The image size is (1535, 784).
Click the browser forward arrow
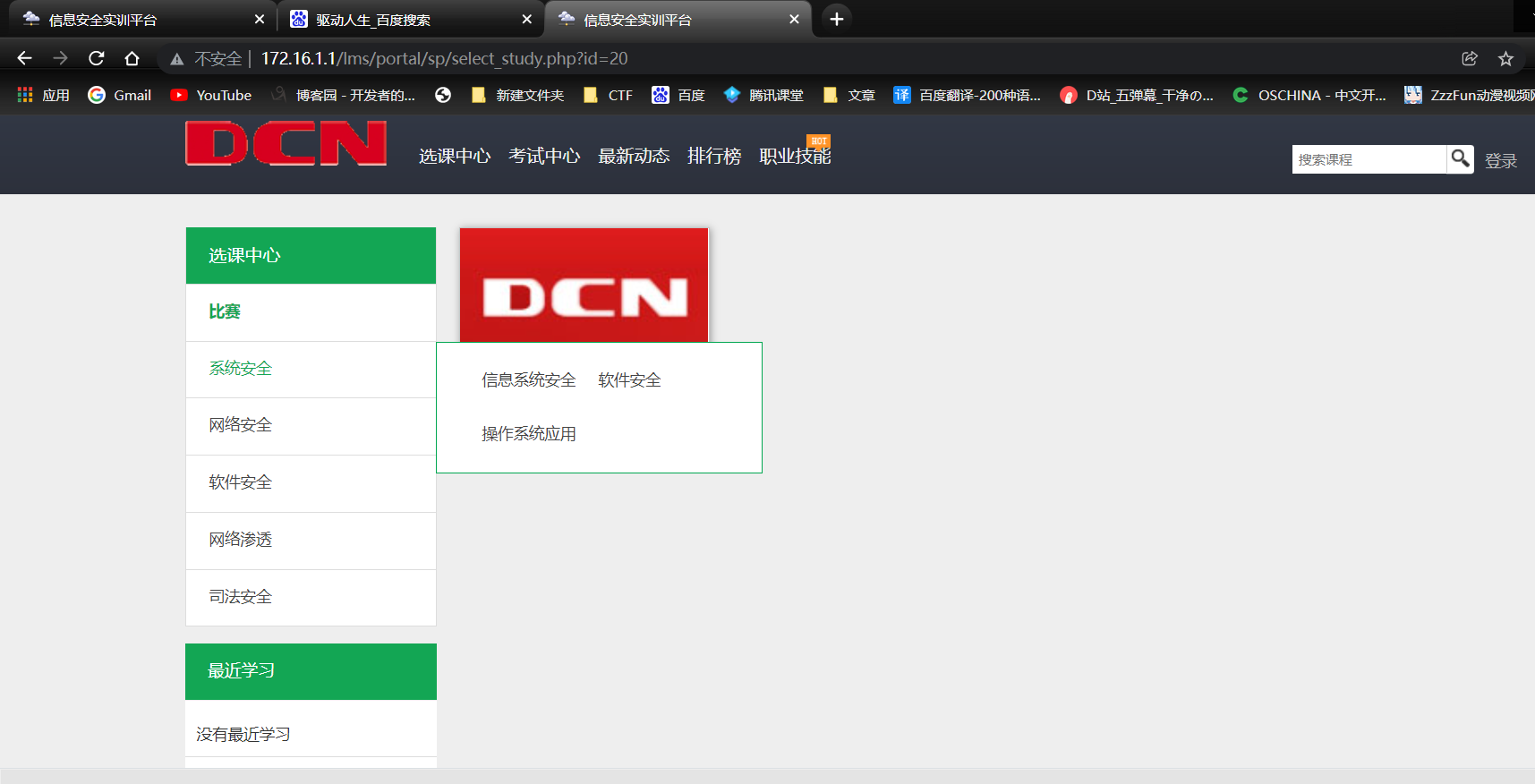pos(60,58)
